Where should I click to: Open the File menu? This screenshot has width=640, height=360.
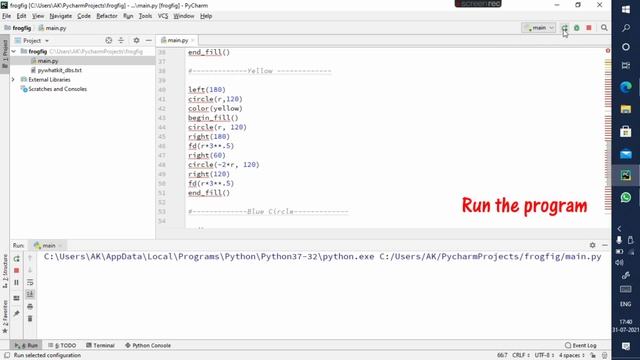(x=7, y=16)
